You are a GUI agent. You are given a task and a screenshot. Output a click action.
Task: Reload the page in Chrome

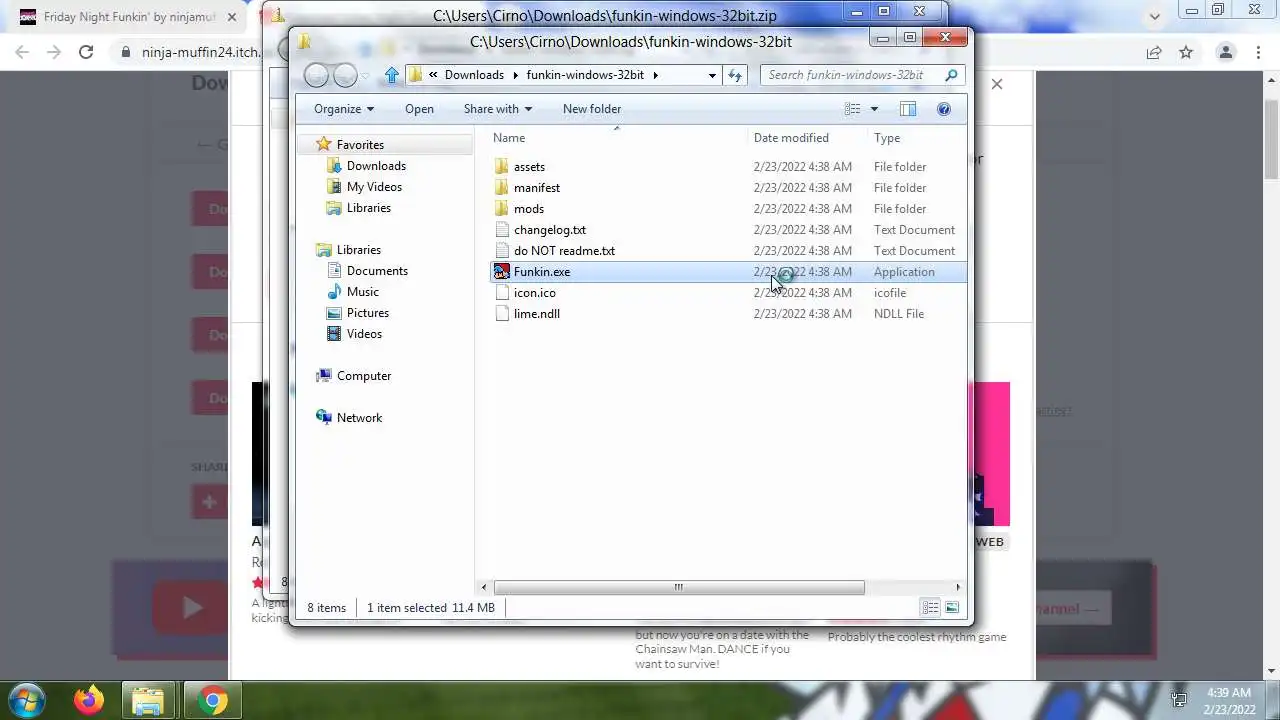pyautogui.click(x=86, y=52)
